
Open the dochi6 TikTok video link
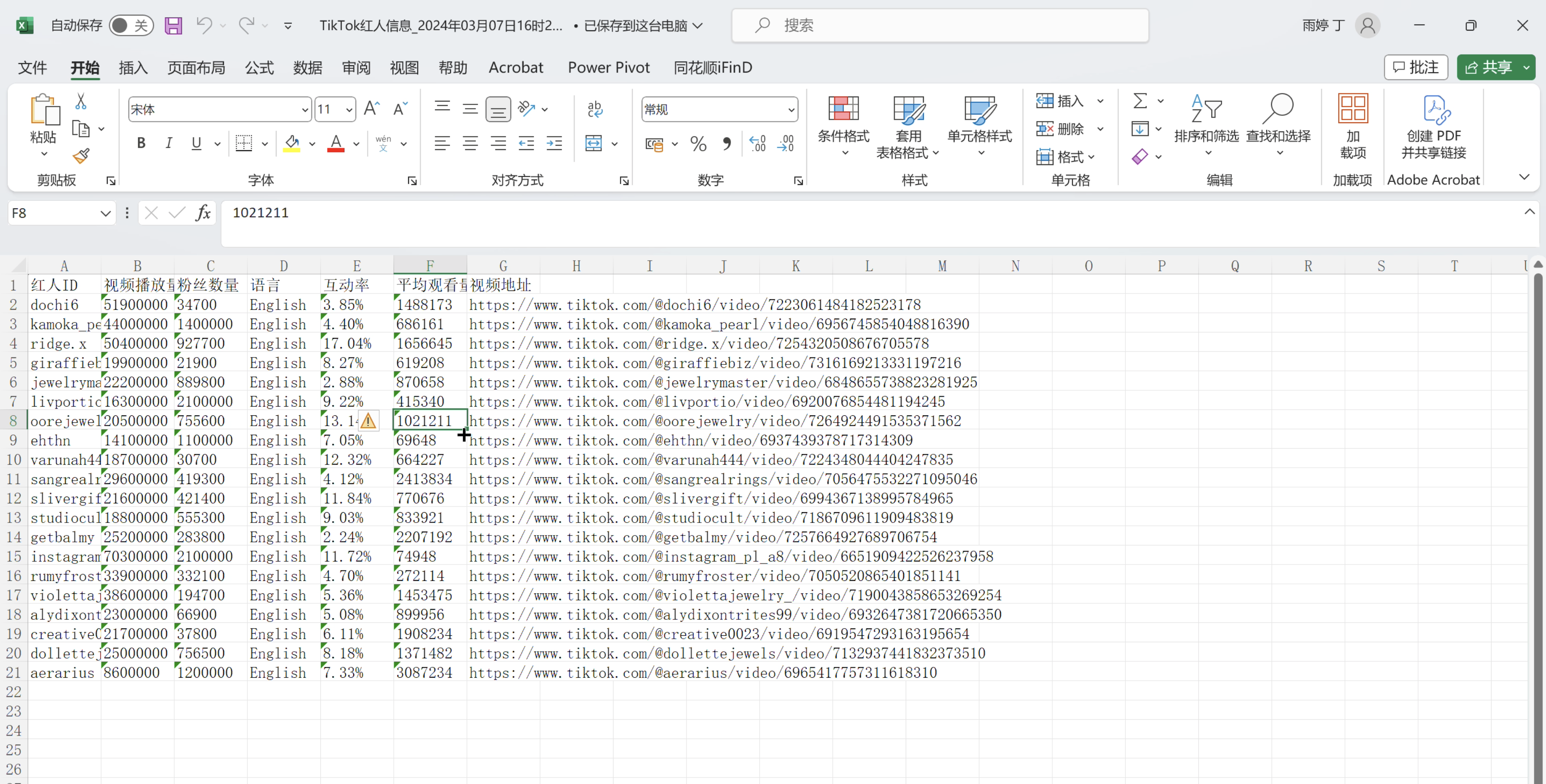coord(695,305)
